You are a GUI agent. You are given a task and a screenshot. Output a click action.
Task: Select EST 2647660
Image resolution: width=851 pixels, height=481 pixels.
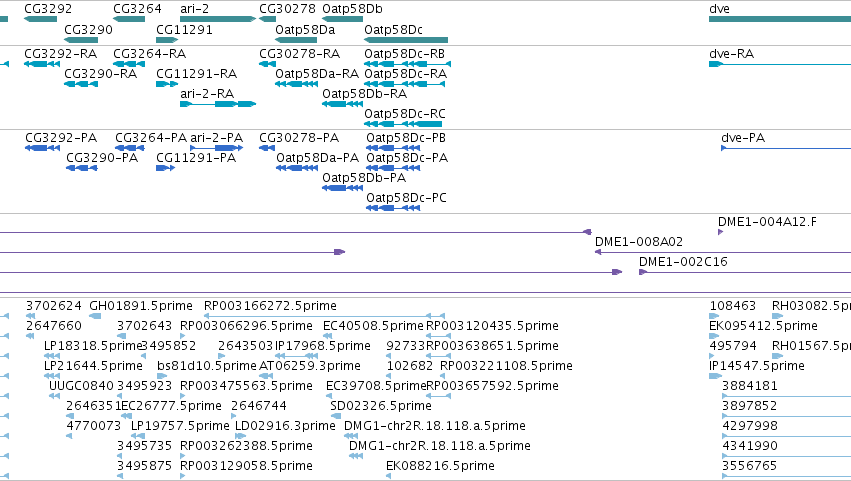pyautogui.click(x=54, y=326)
